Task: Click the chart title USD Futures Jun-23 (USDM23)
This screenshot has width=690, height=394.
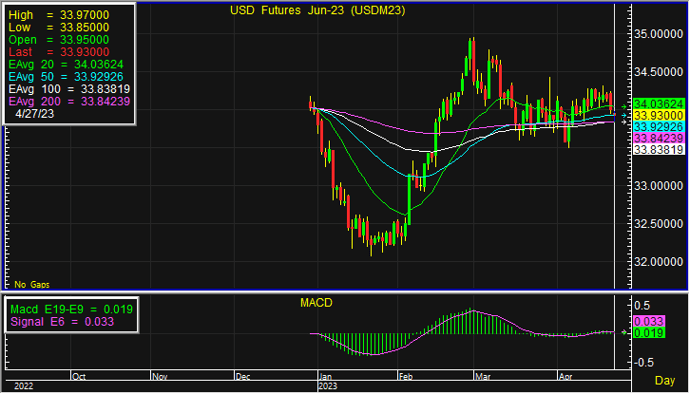Action: [317, 10]
